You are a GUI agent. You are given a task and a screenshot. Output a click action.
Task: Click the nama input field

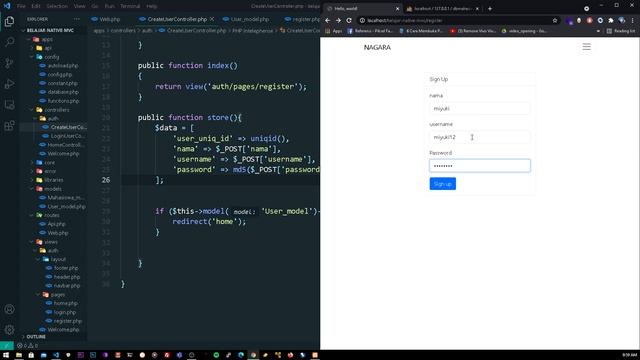480,109
